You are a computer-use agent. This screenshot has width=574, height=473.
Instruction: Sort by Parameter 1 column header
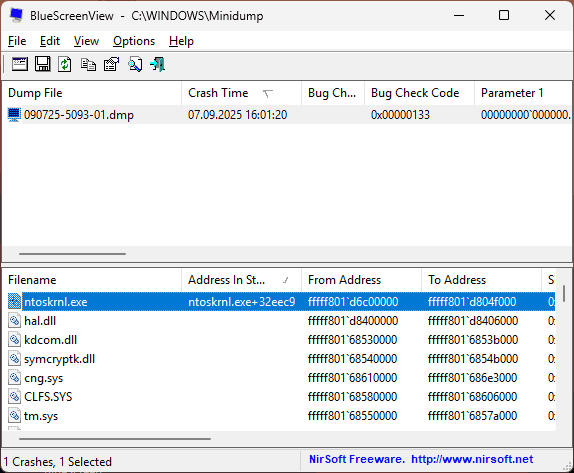[x=523, y=93]
